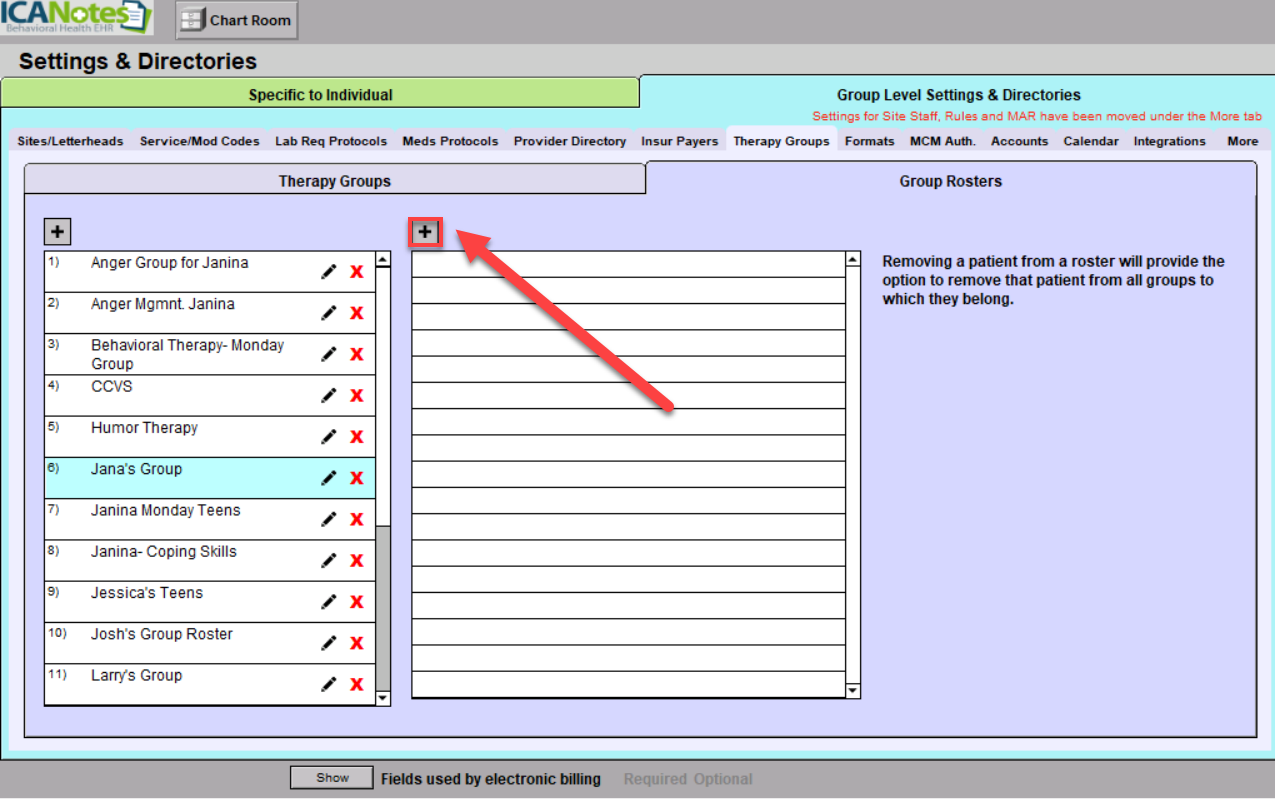The image size is (1275, 799).
Task: Edit Anger Group for Janina pencil icon
Action: (x=328, y=272)
